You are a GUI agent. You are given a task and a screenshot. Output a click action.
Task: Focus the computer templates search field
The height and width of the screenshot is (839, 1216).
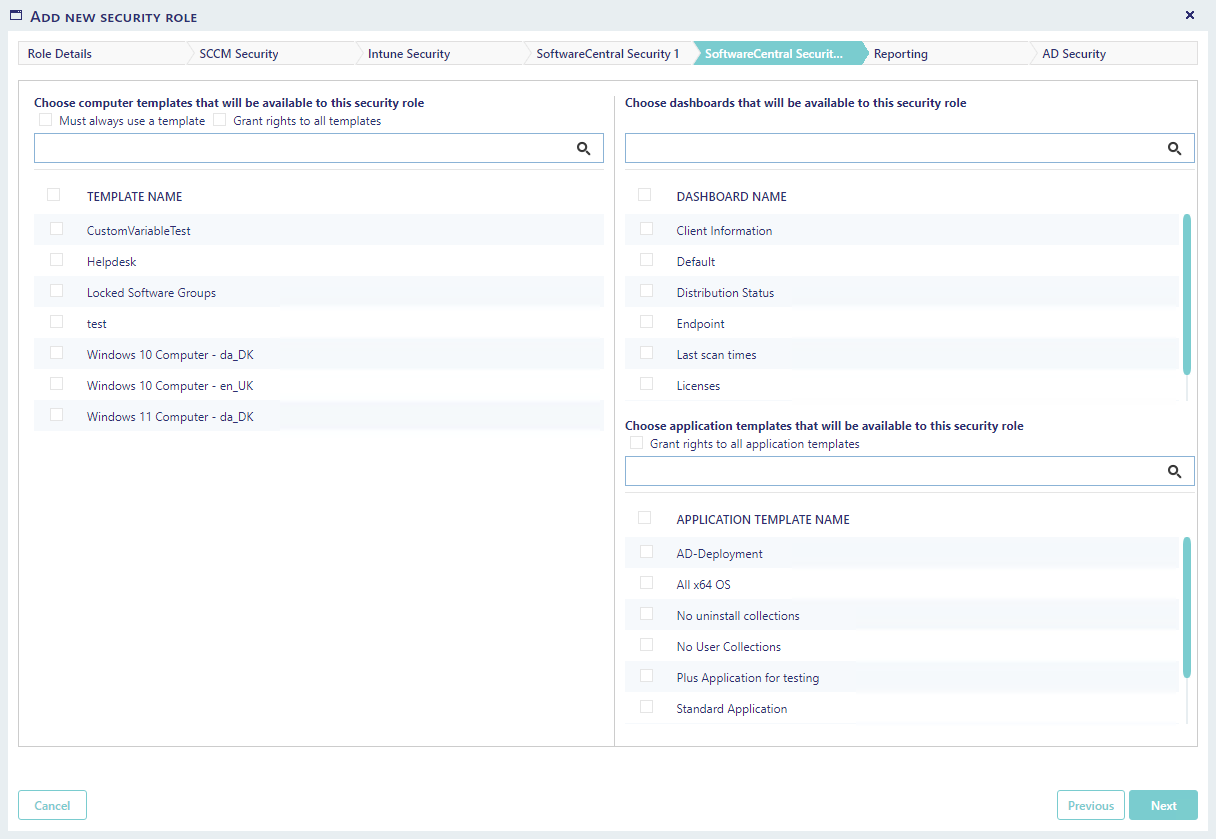tap(300, 149)
